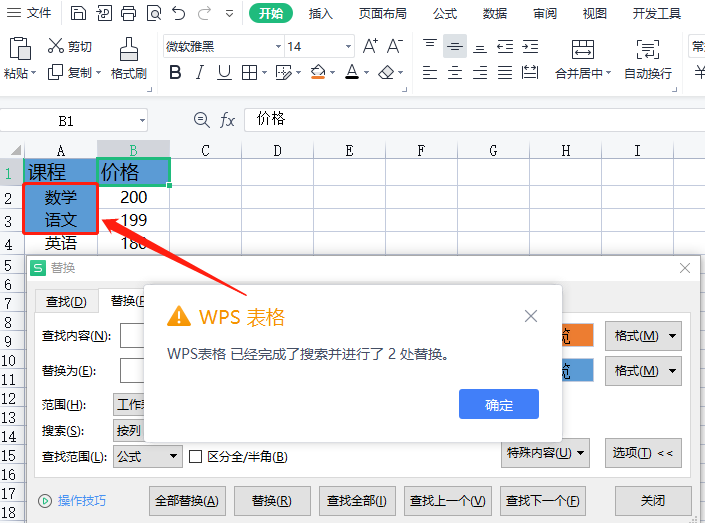Click the 关闭 button in replace dialog
The image size is (705, 523).
pos(653,501)
